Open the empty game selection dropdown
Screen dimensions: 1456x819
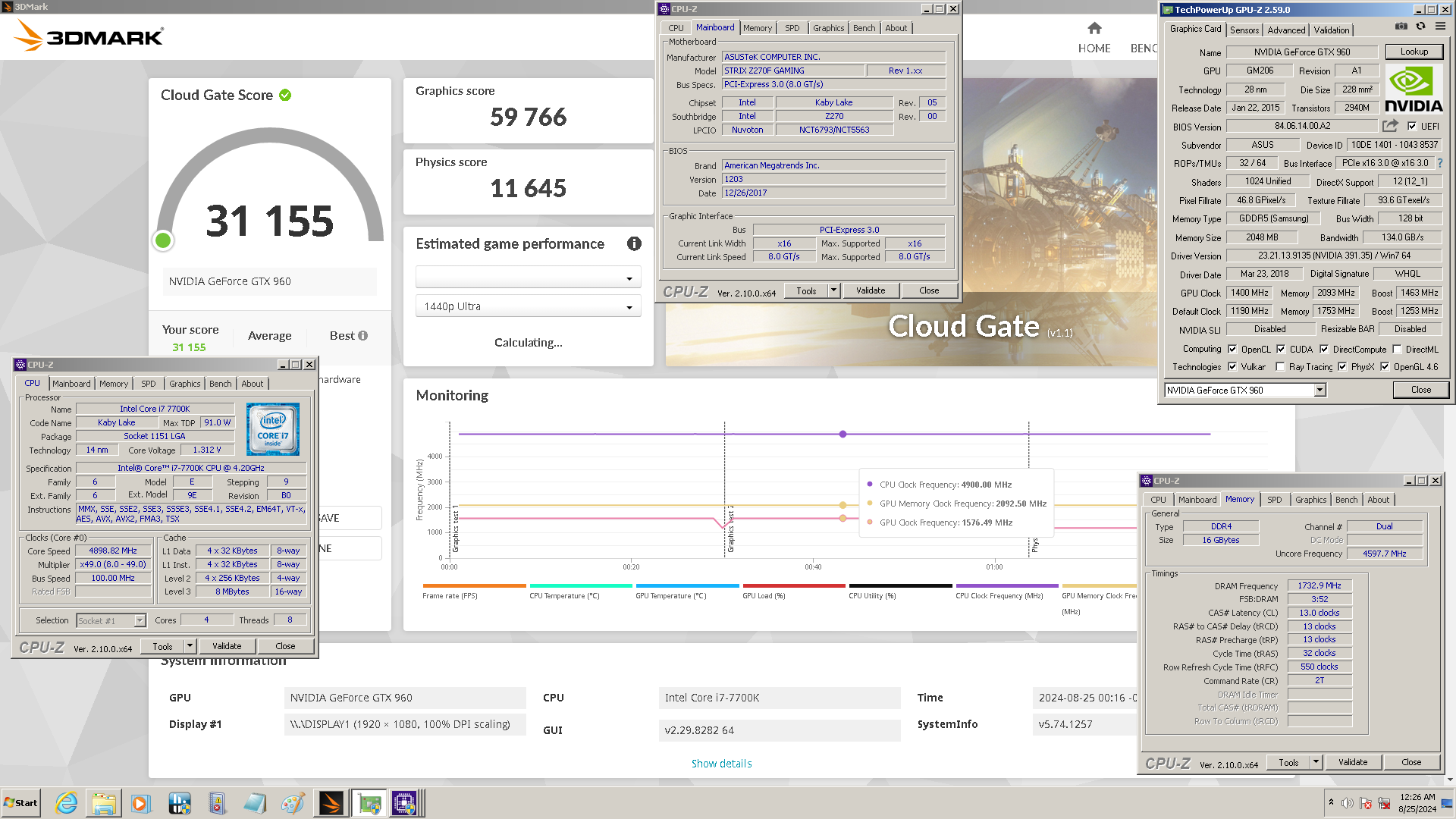point(529,278)
